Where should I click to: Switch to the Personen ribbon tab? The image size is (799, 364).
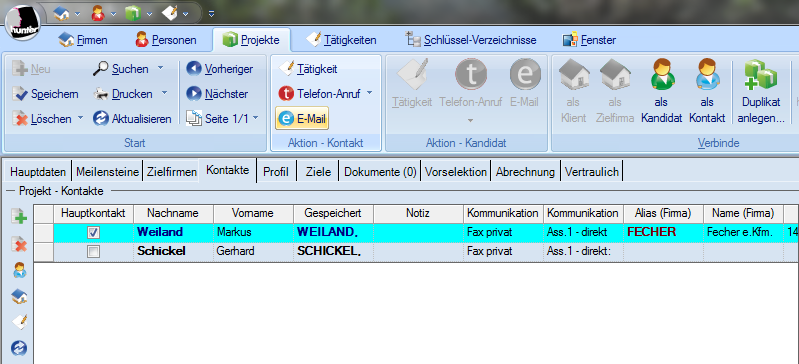pos(166,40)
